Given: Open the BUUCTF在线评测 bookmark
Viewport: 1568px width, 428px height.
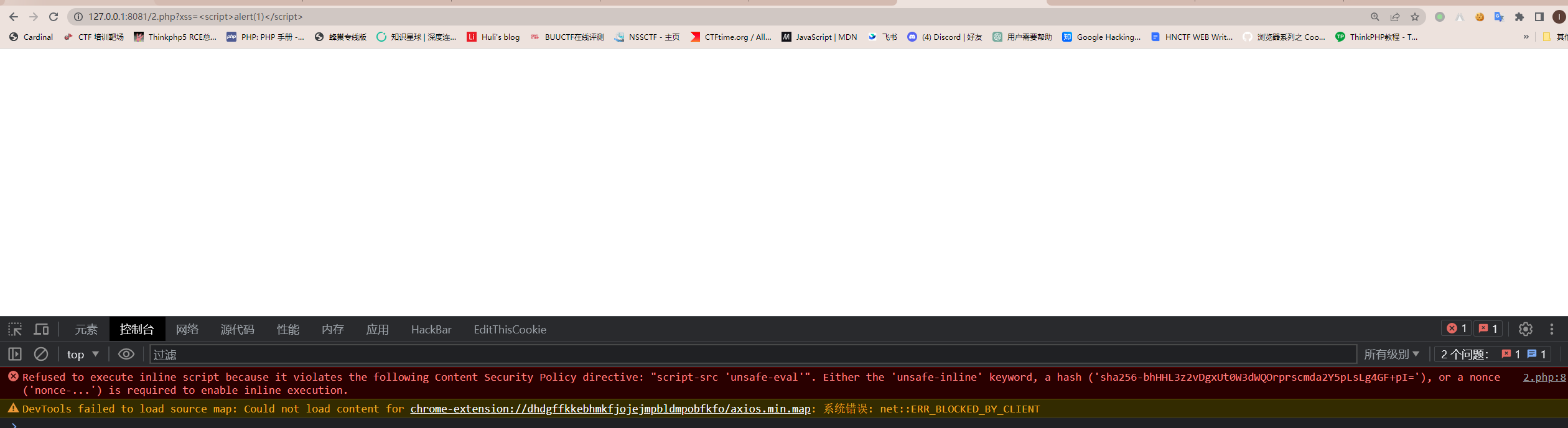Looking at the screenshot, I should (x=567, y=37).
